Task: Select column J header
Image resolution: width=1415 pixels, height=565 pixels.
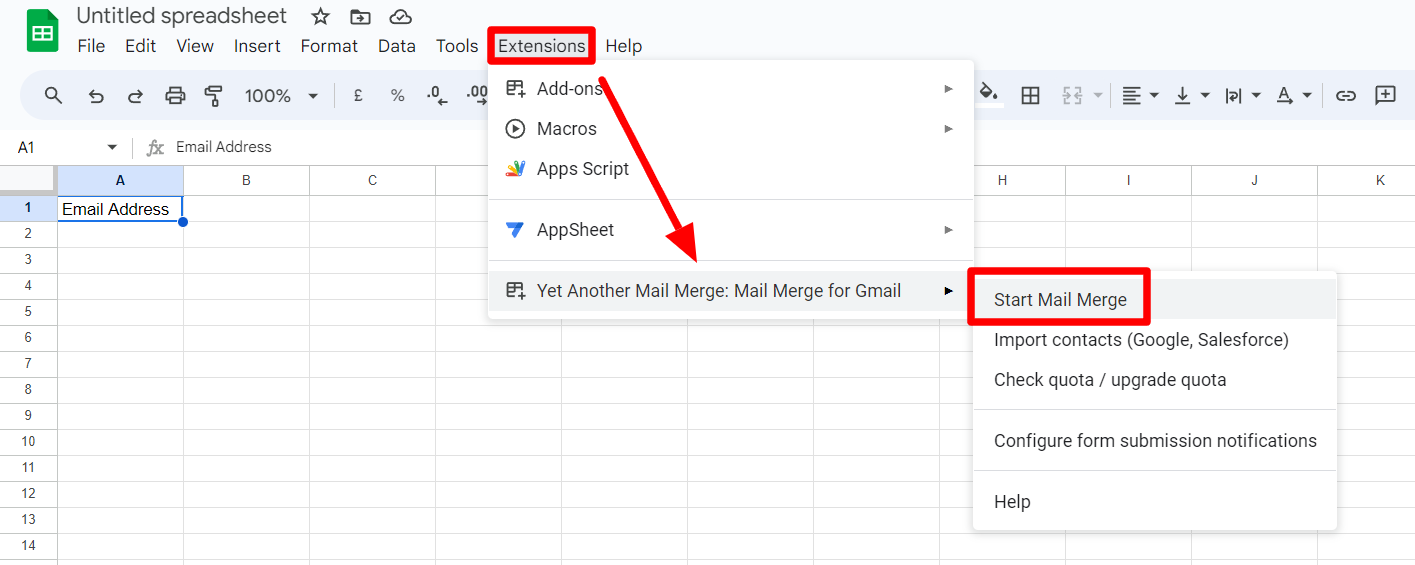Action: 1254,180
